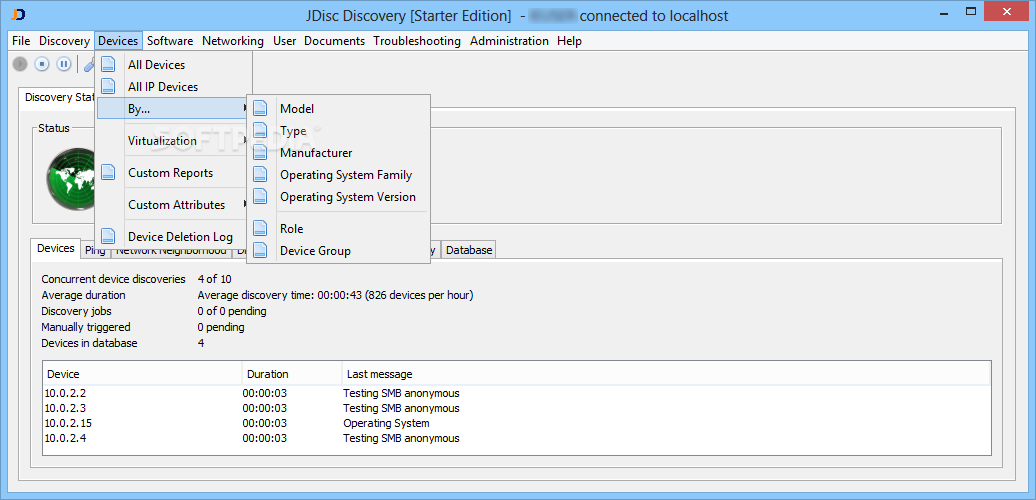This screenshot has width=1036, height=500.
Task: Select the 10.0.2.3 device row
Action: coord(517,408)
